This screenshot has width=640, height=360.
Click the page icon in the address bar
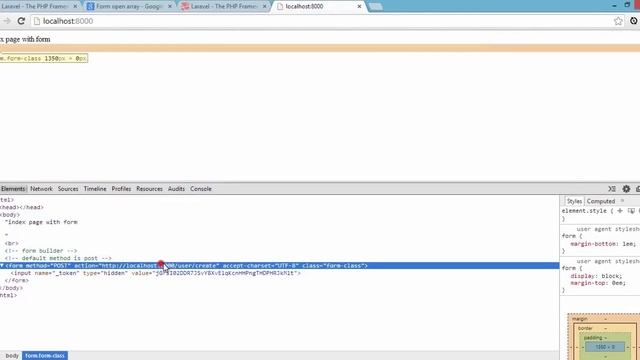[37, 21]
